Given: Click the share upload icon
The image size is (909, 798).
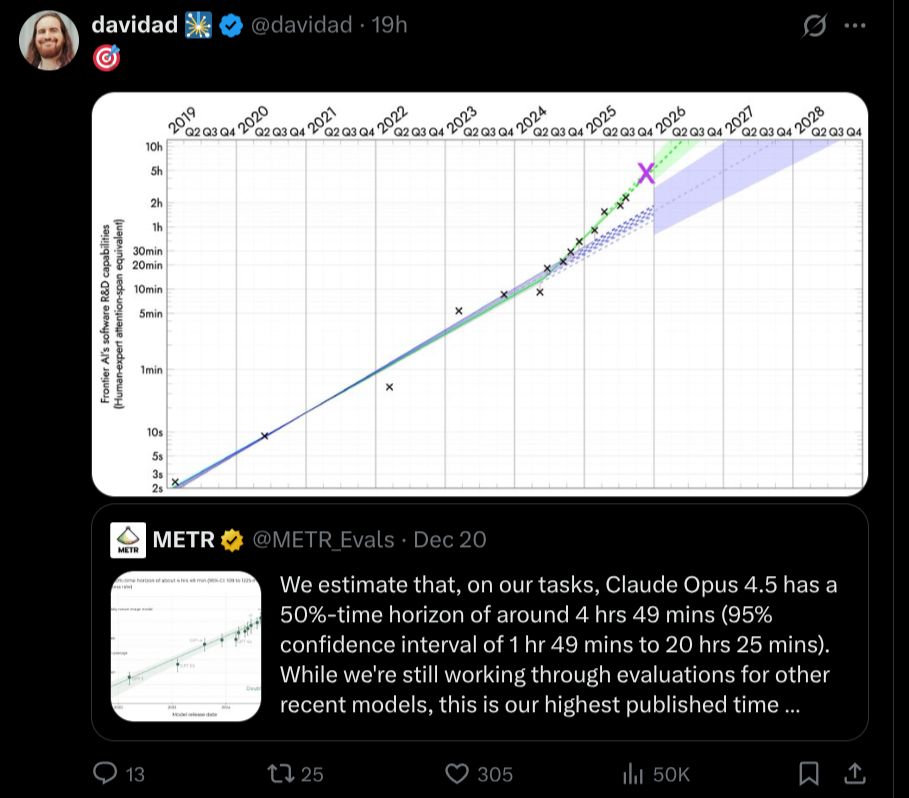Looking at the screenshot, I should [856, 773].
